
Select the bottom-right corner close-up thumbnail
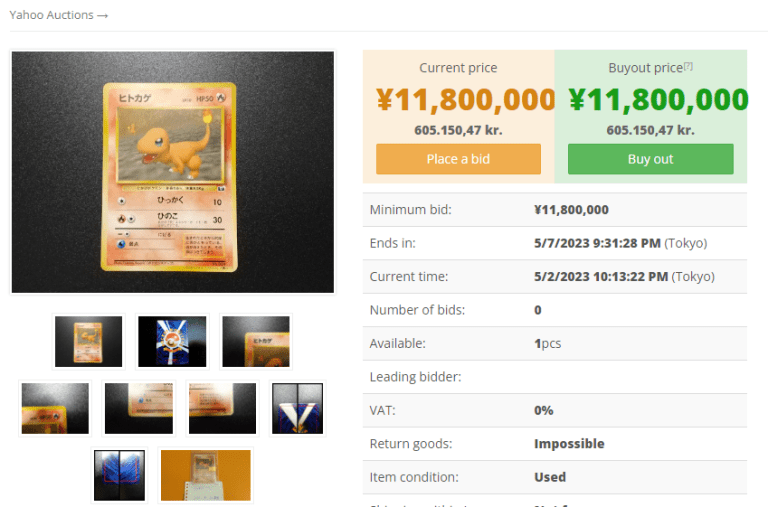[x=222, y=409]
